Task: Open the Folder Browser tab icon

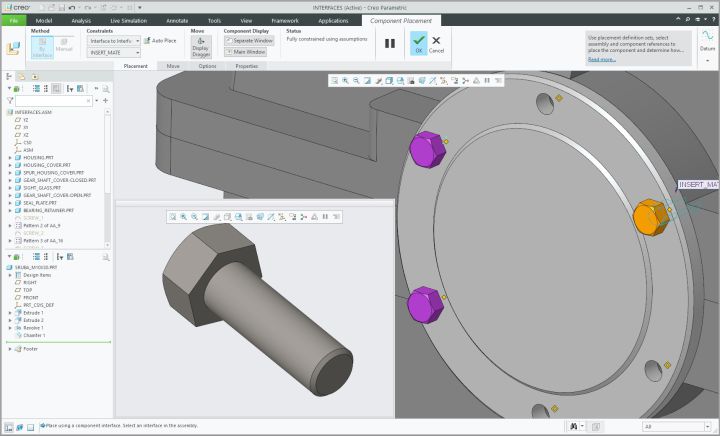Action: point(21,77)
